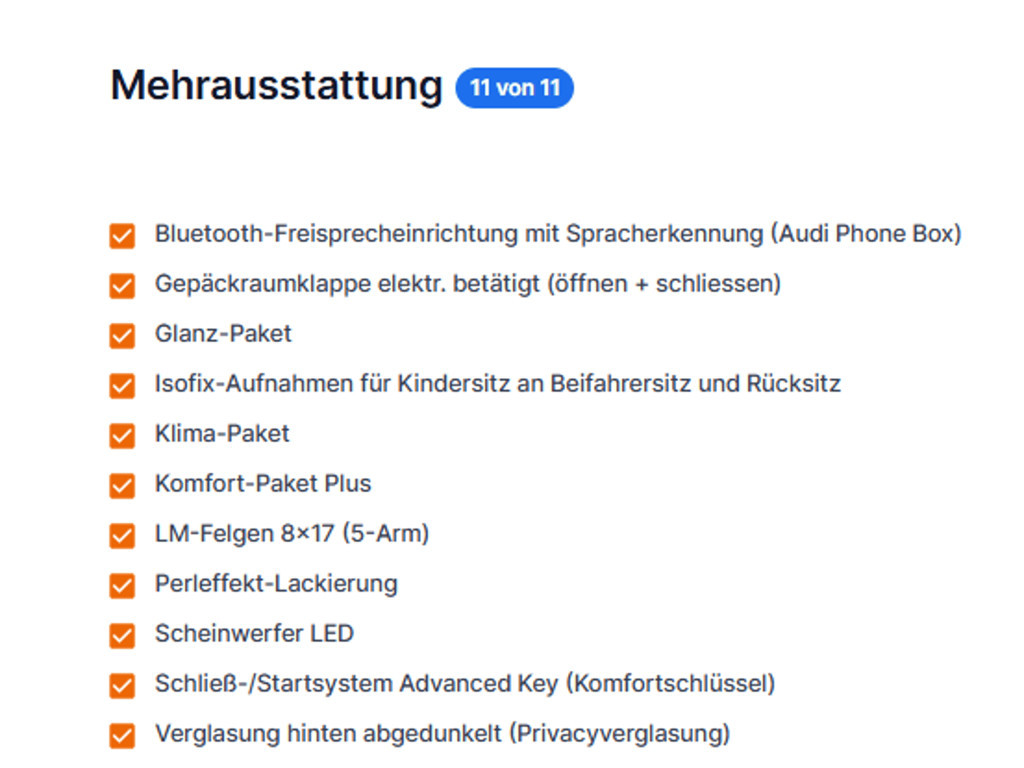Toggle the Schließ-/Startsystem Advanced Key checkbox

pyautogui.click(x=122, y=686)
